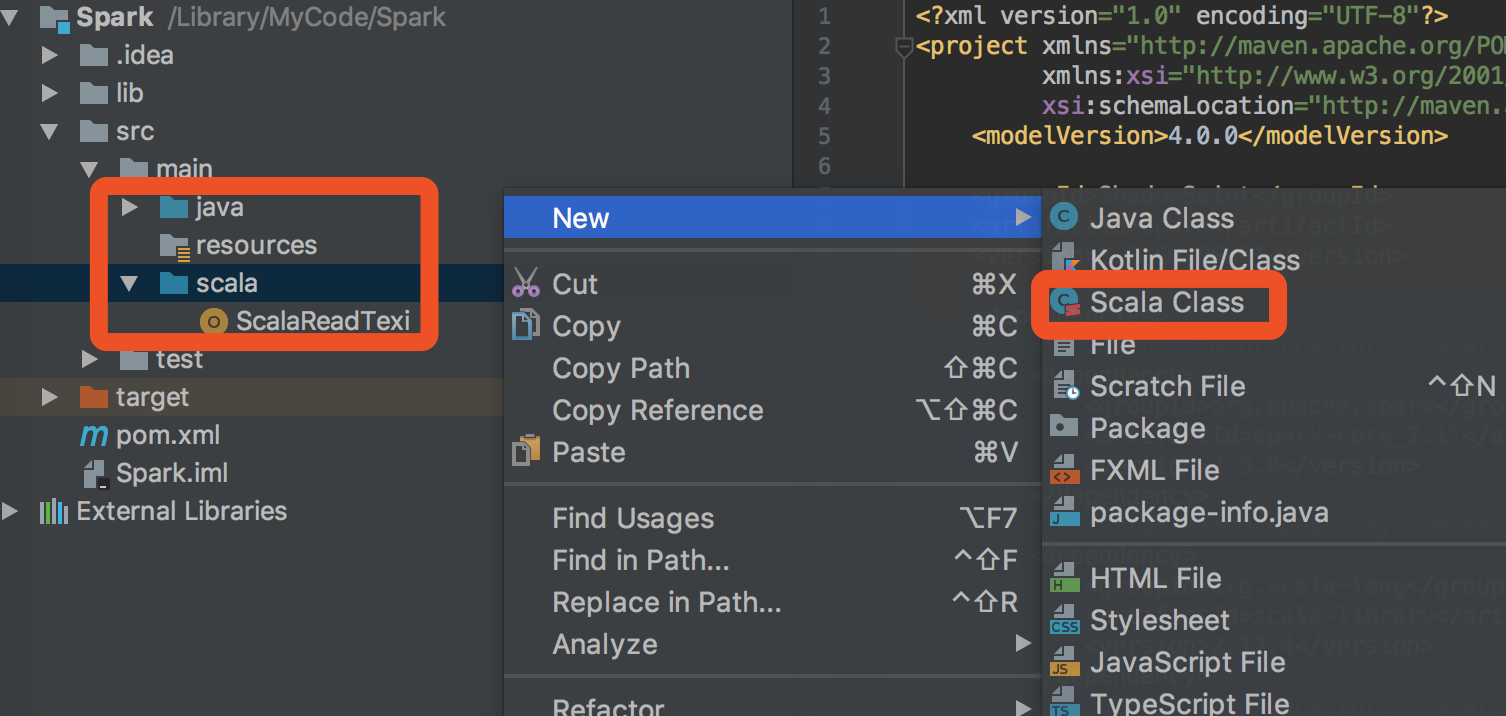This screenshot has width=1506, height=716.
Task: Collapse the Spark project root node
Action: 10,17
